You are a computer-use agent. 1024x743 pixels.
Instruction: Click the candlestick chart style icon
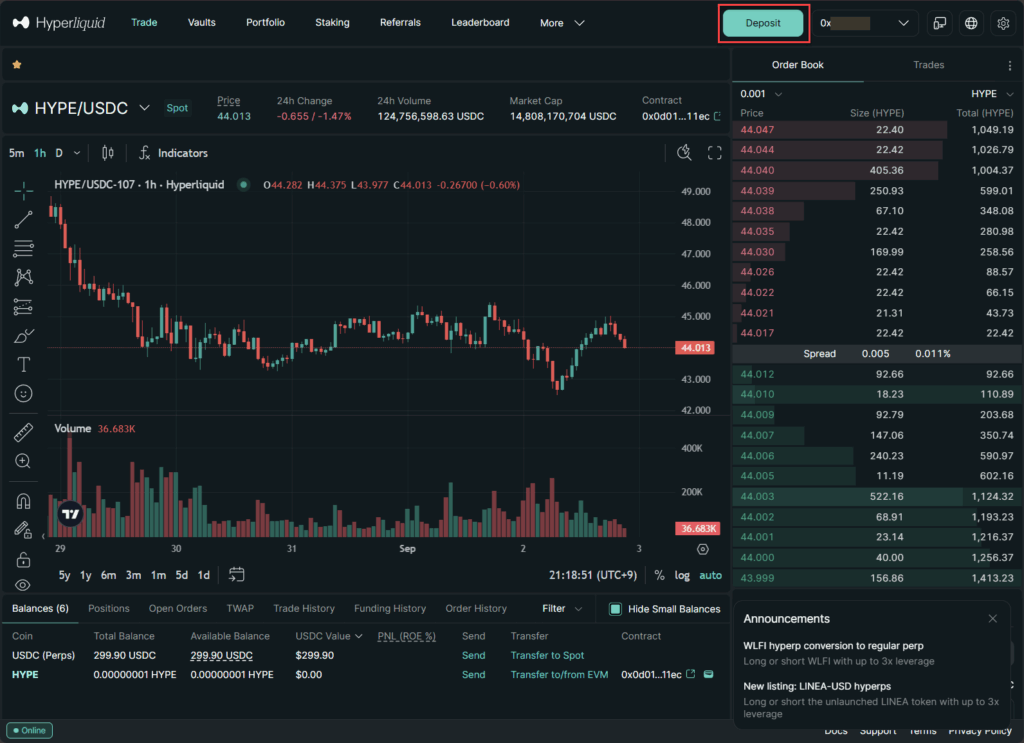tap(108, 153)
